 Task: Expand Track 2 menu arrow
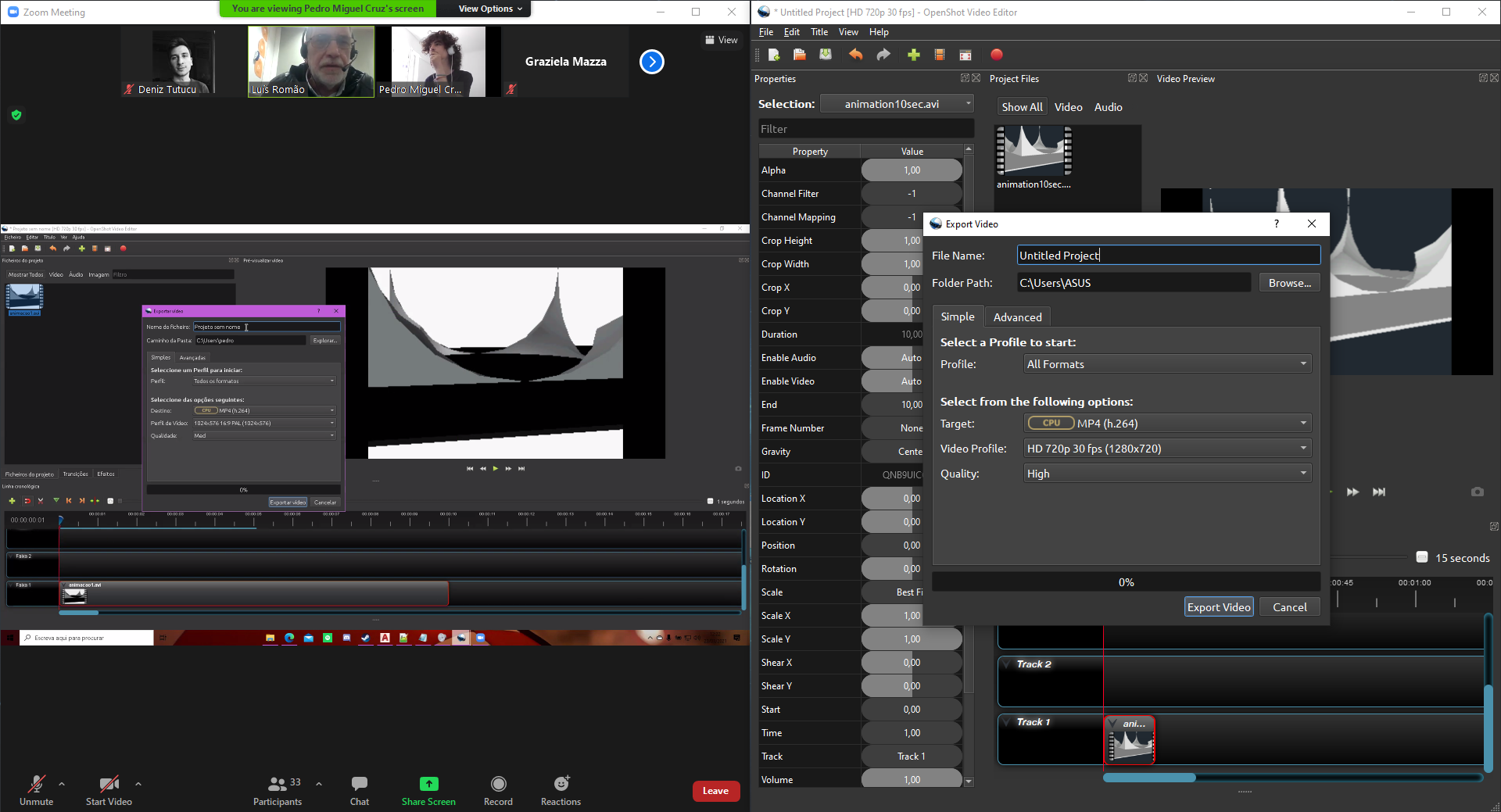1006,664
